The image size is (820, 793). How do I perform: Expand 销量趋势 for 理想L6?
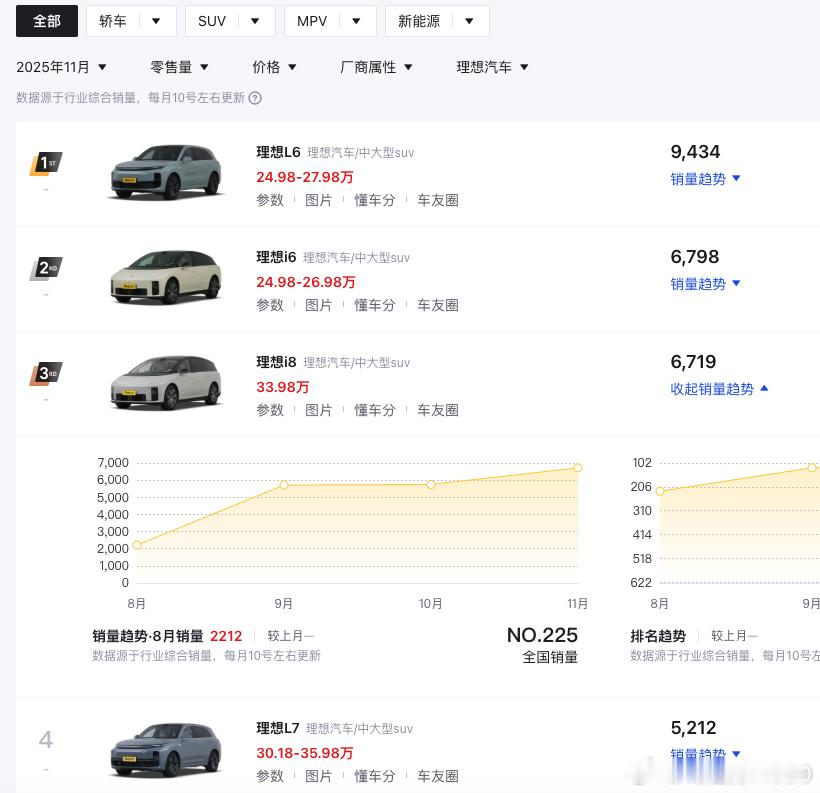point(703,179)
